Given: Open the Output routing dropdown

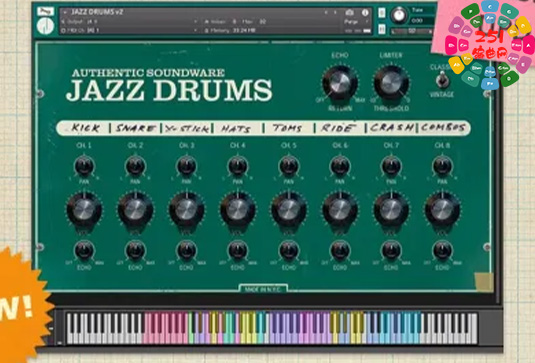Looking at the screenshot, I should point(196,21).
